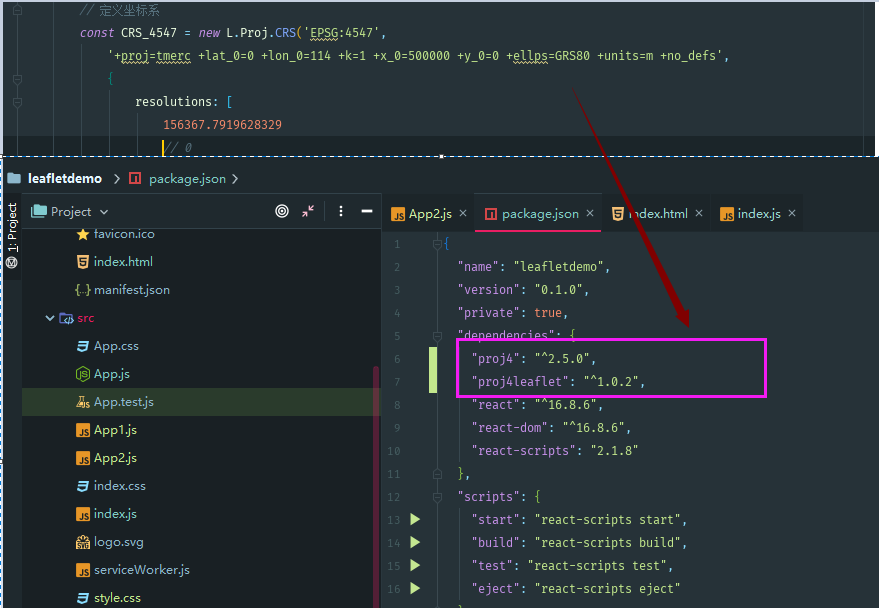Open Project panel options three-dots menu
This screenshot has width=879, height=608.
point(341,211)
